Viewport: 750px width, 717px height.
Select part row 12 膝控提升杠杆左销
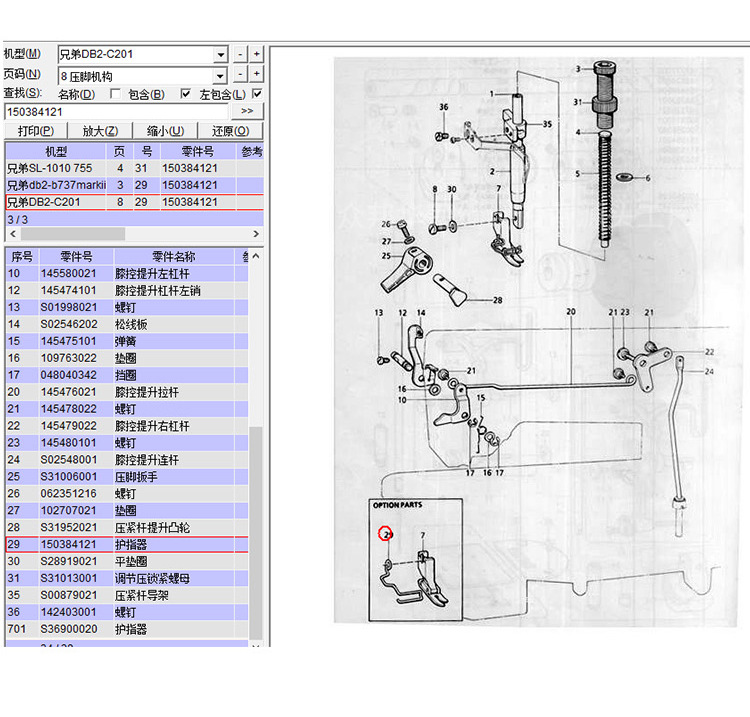tap(127, 290)
